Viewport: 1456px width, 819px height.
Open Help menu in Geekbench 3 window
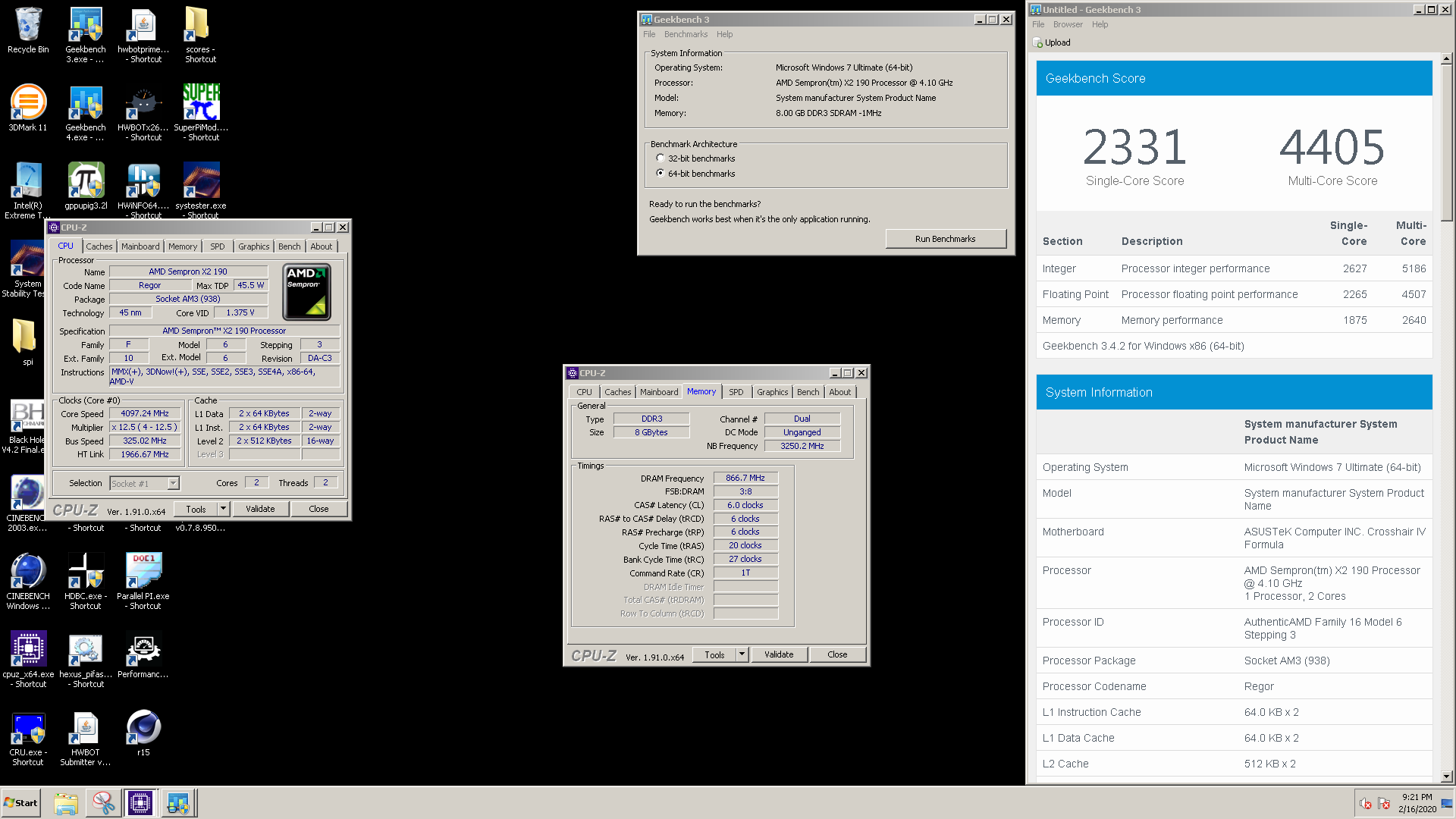click(x=724, y=34)
